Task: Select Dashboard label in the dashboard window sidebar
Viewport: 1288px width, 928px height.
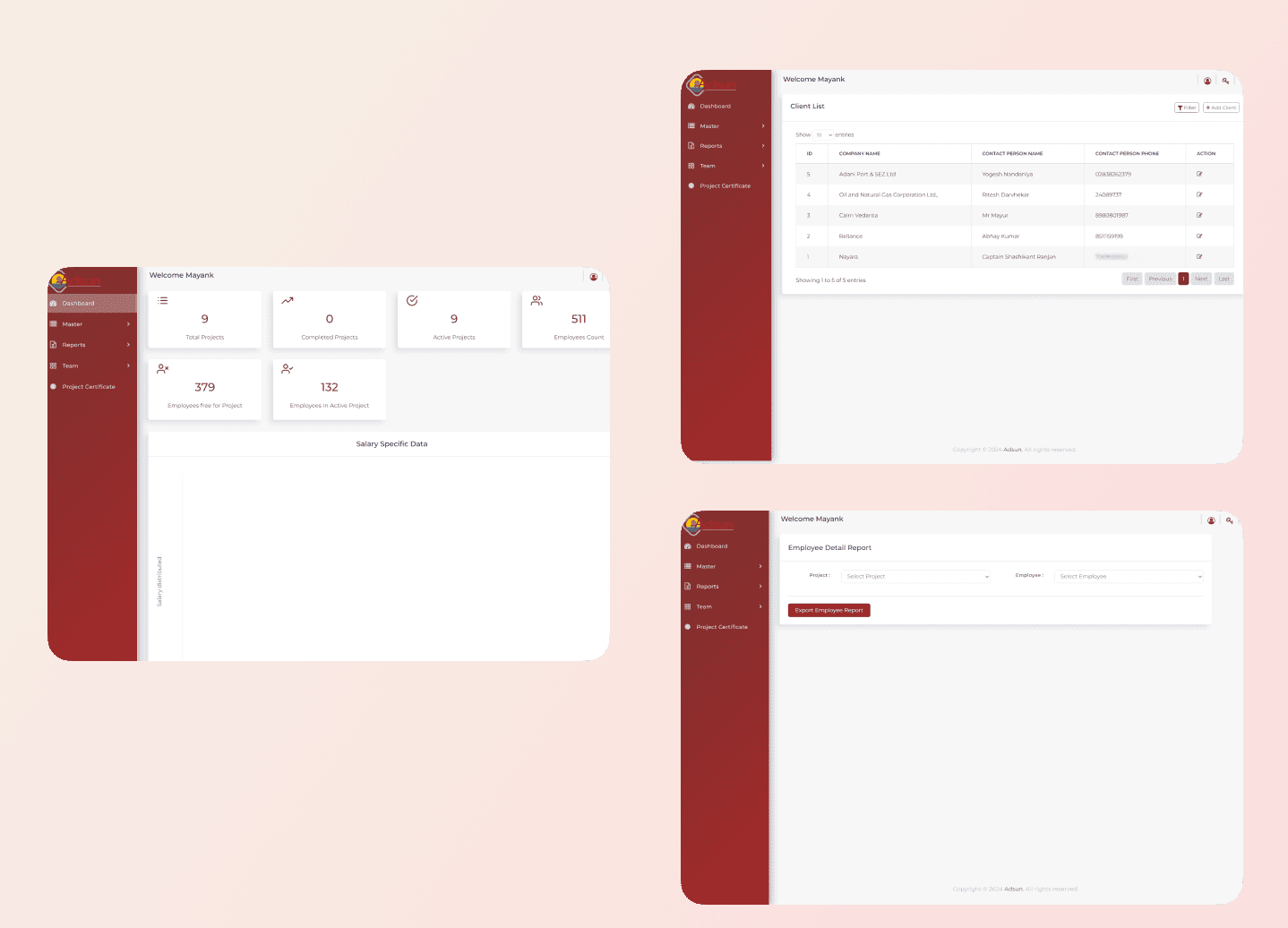Action: coord(78,304)
